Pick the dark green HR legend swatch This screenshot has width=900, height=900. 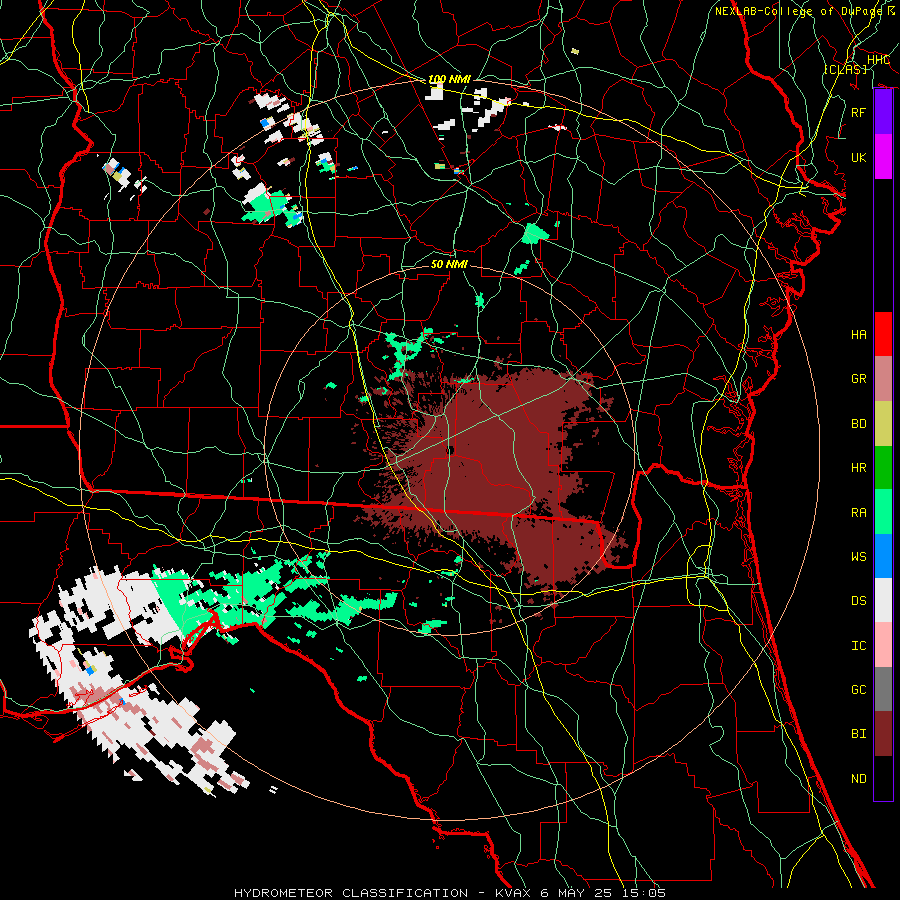pyautogui.click(x=883, y=467)
